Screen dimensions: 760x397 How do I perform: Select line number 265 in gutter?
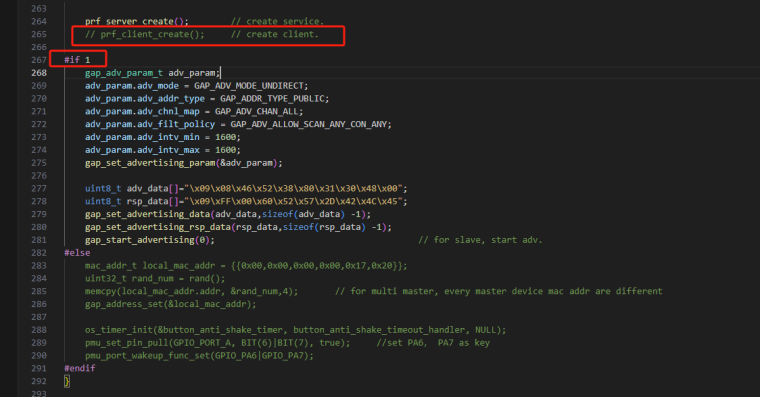(x=39, y=34)
